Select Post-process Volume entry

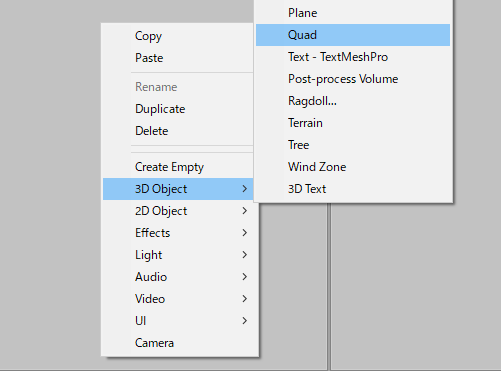(x=353, y=79)
